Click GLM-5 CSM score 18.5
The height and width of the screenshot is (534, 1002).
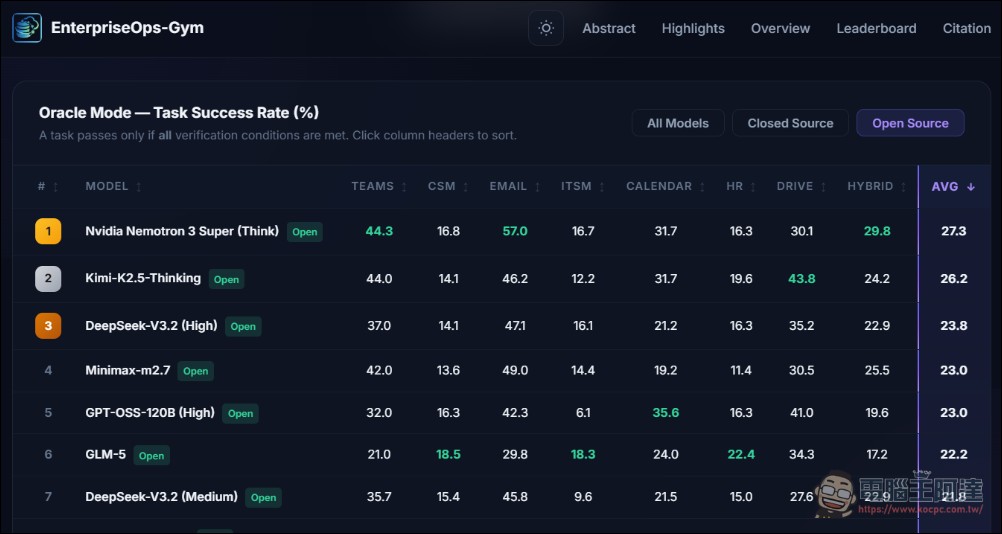(x=448, y=455)
